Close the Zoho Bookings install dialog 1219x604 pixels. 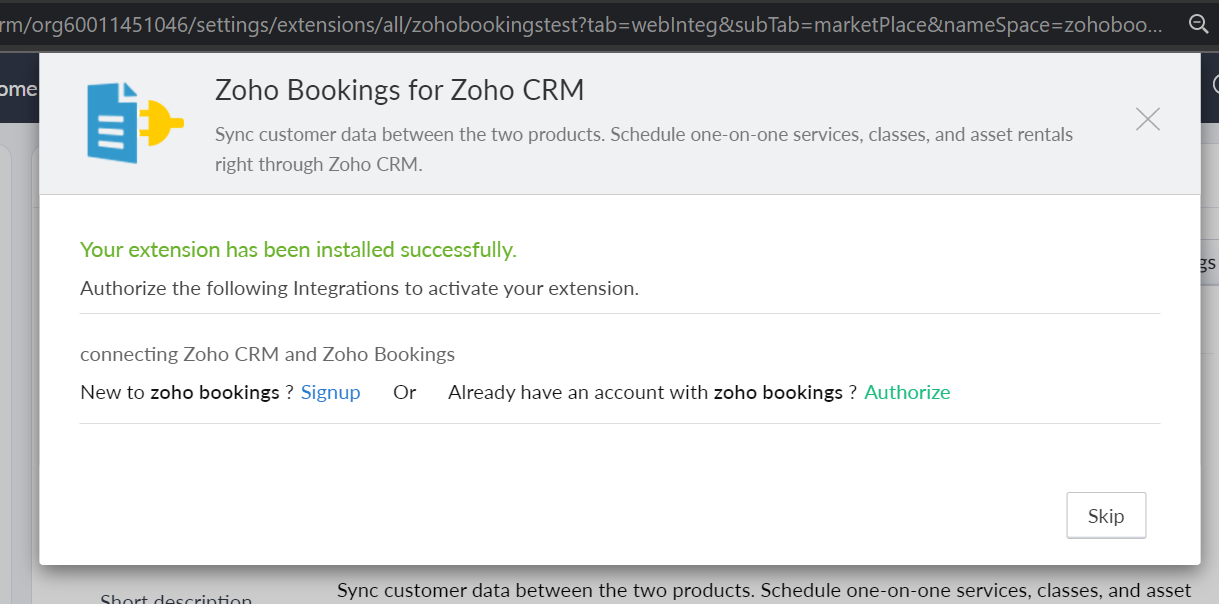pos(1147,120)
